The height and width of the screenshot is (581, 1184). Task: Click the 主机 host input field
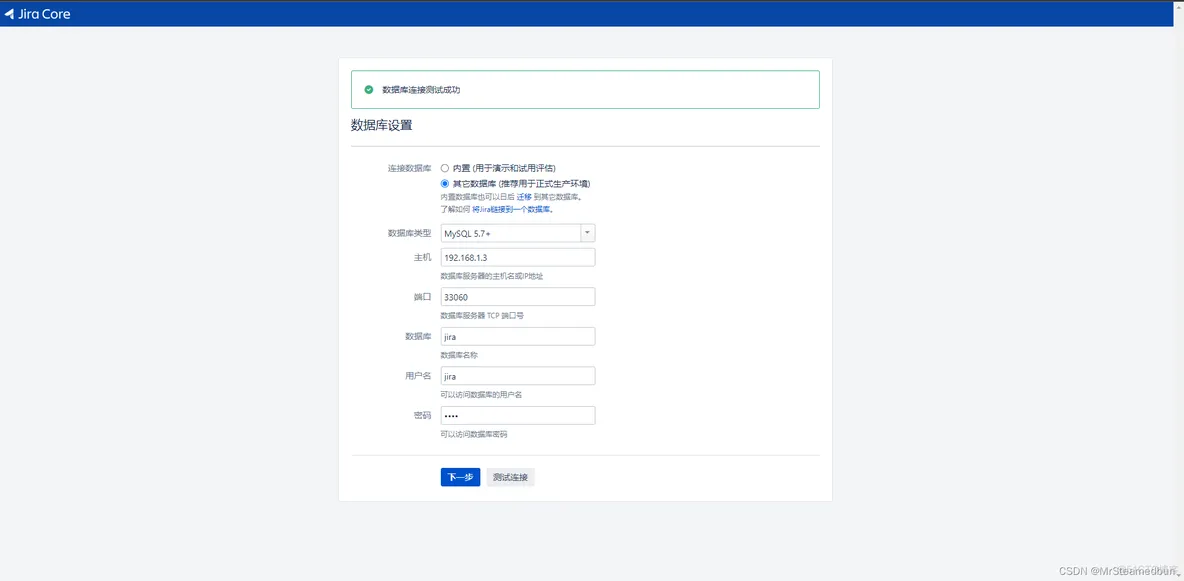point(518,258)
